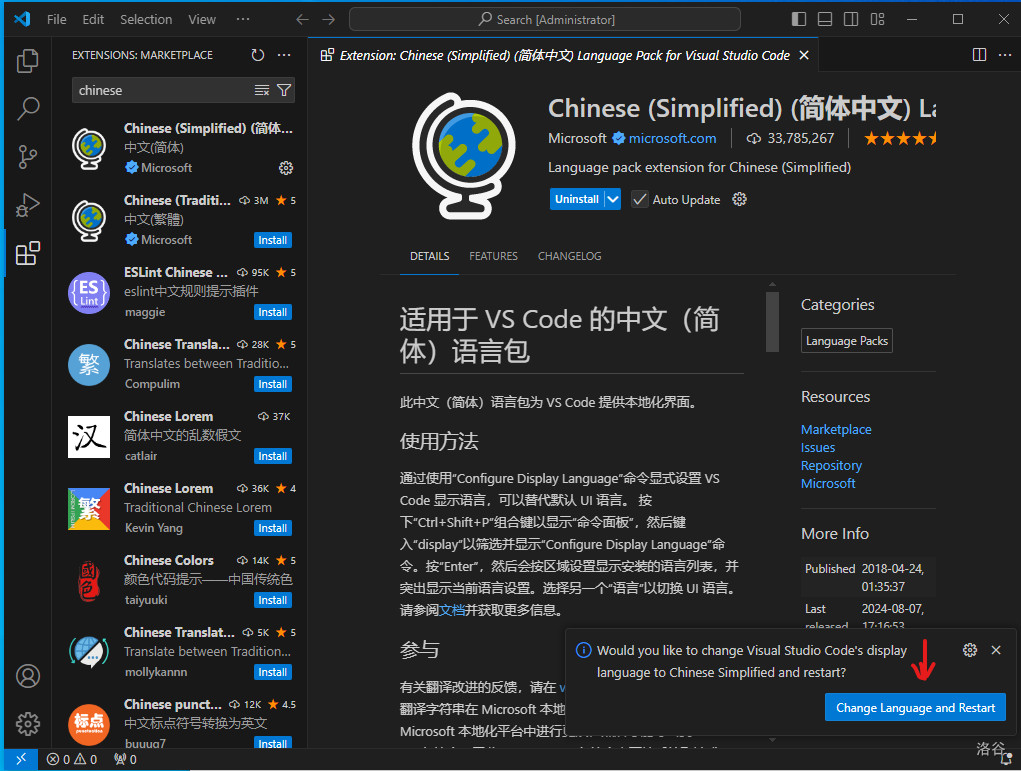Image resolution: width=1021 pixels, height=771 pixels.
Task: Click the Search [Administrator] command center
Action: tap(545, 20)
